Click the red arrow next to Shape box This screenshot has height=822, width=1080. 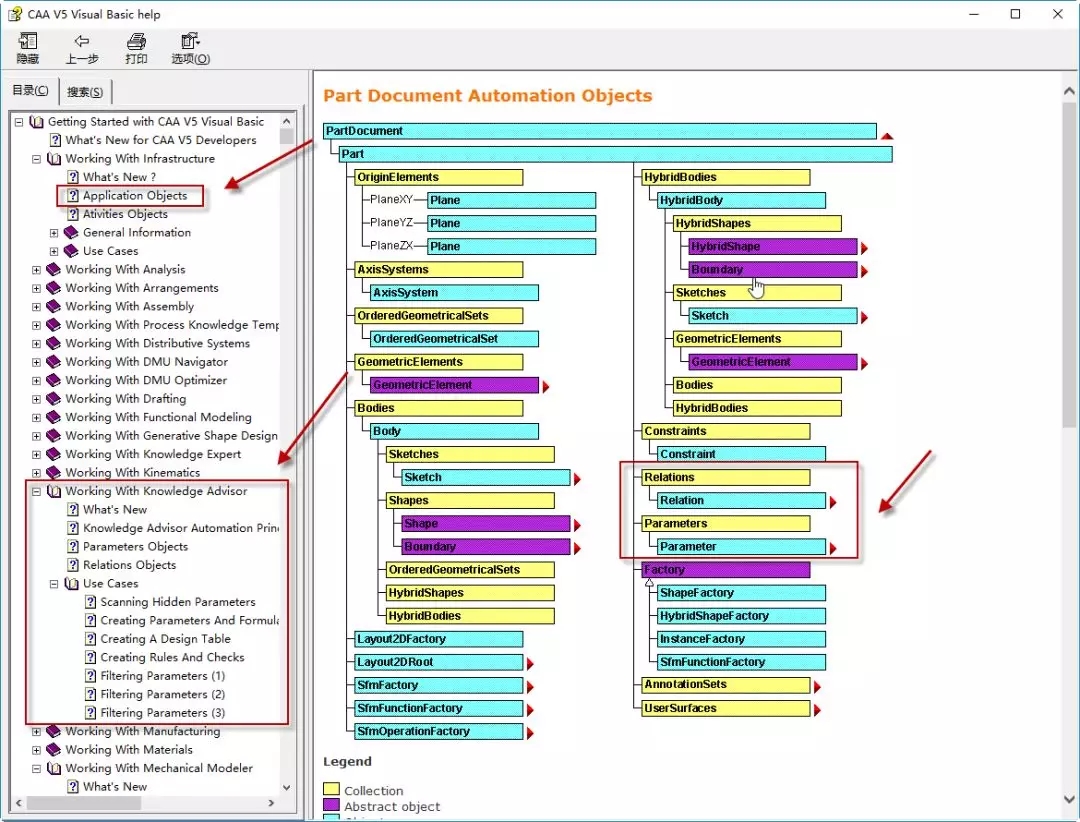(577, 526)
